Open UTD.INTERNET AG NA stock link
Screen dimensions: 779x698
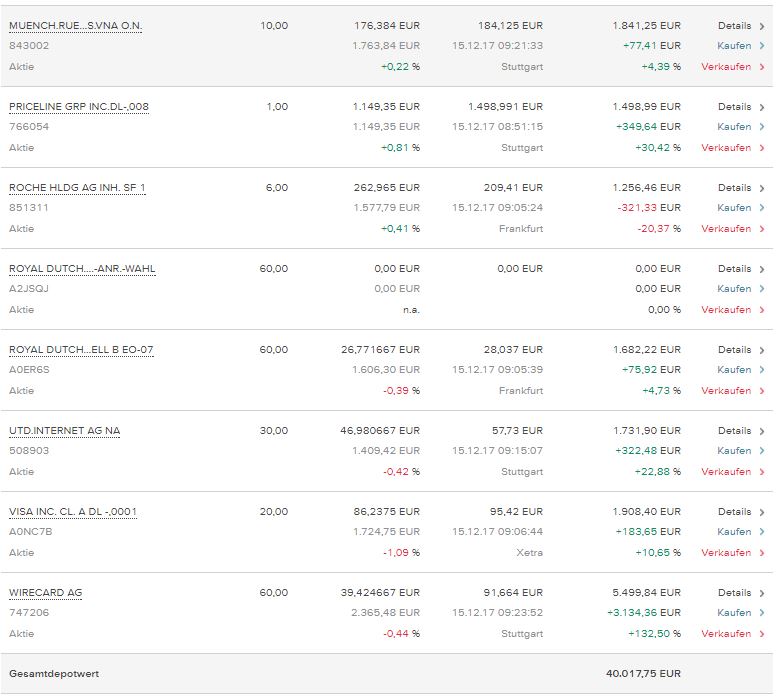65,430
